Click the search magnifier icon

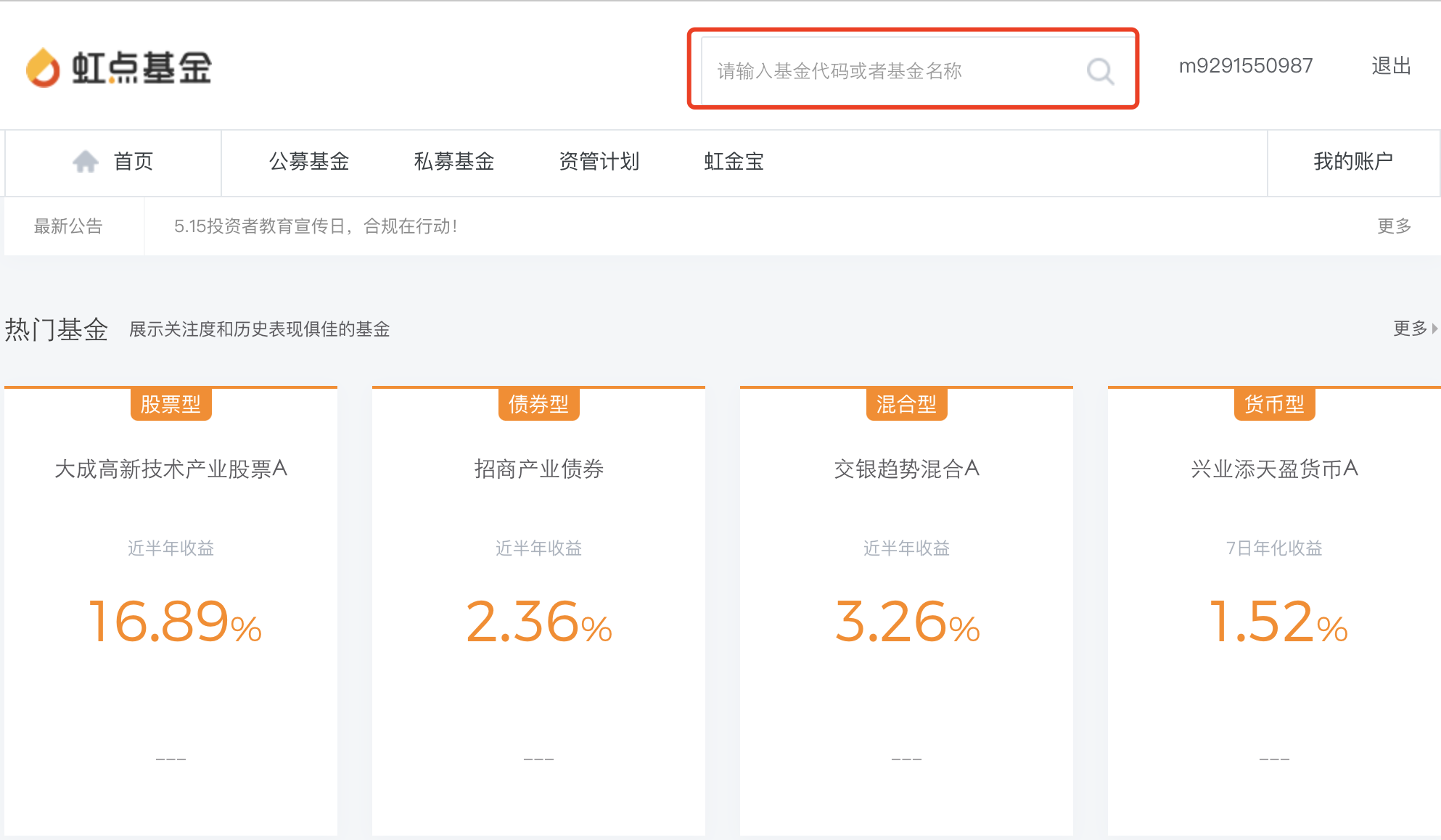pyautogui.click(x=1100, y=71)
